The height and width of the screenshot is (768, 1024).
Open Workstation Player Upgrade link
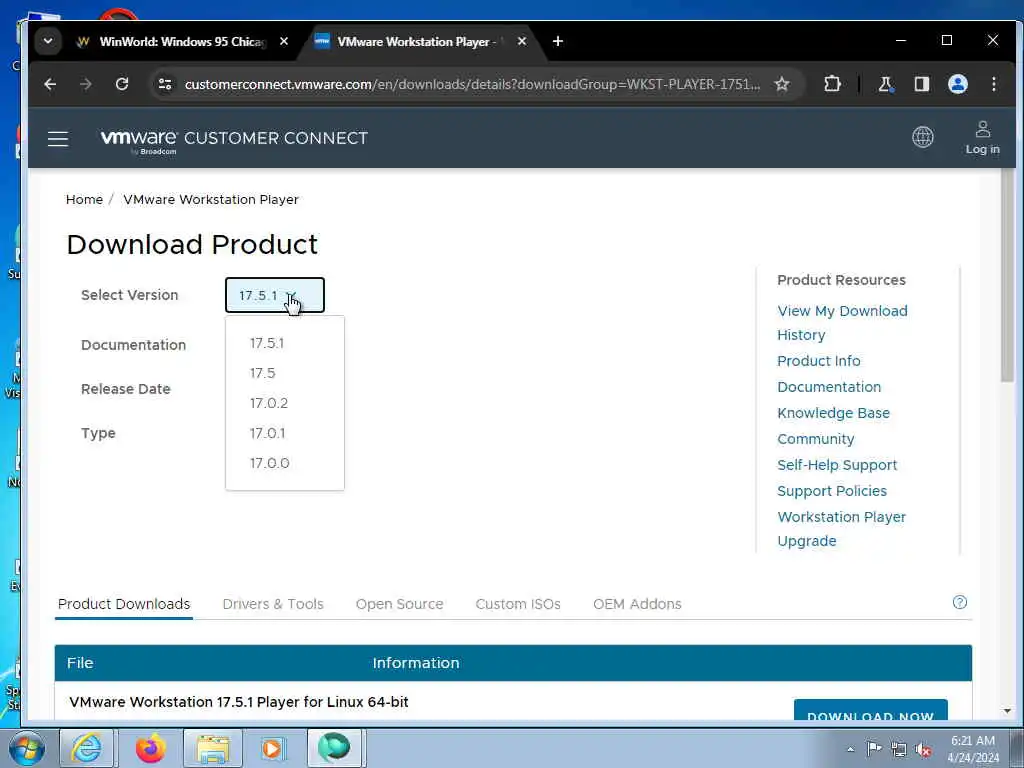click(841, 529)
